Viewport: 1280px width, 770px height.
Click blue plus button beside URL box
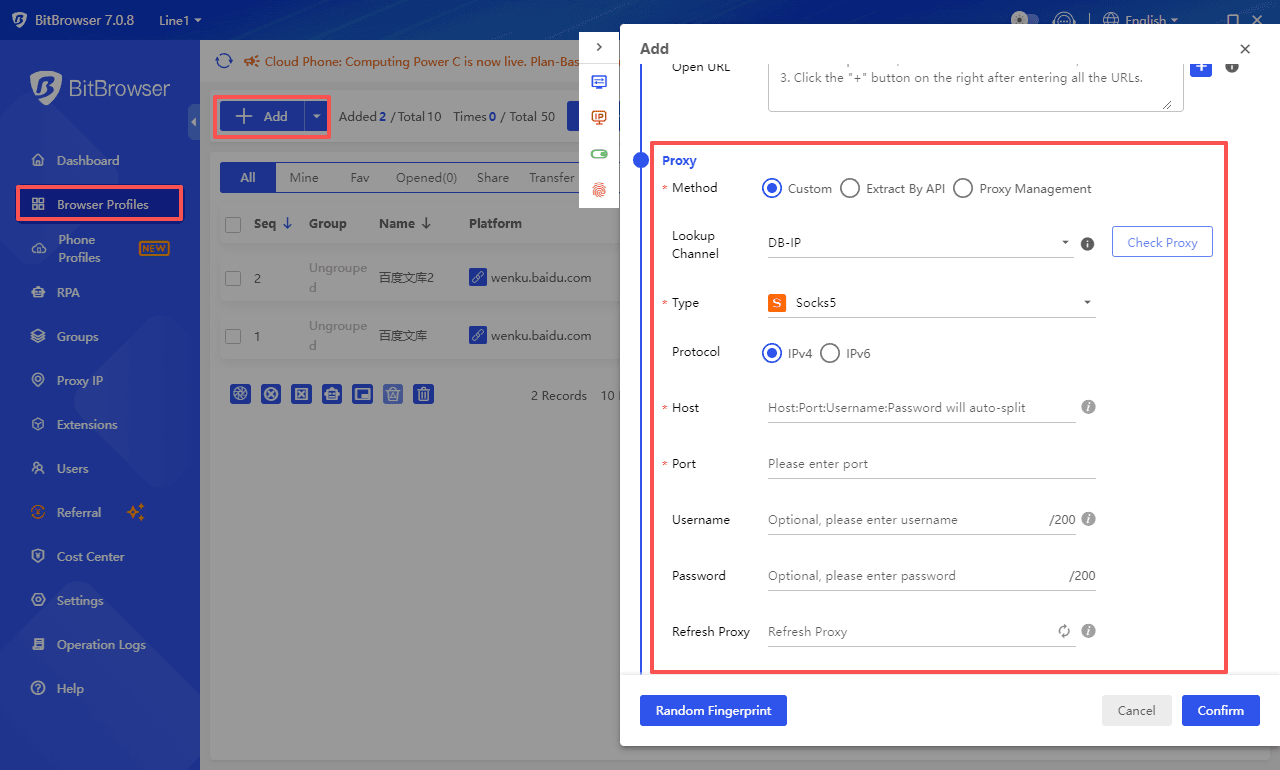[x=1200, y=67]
